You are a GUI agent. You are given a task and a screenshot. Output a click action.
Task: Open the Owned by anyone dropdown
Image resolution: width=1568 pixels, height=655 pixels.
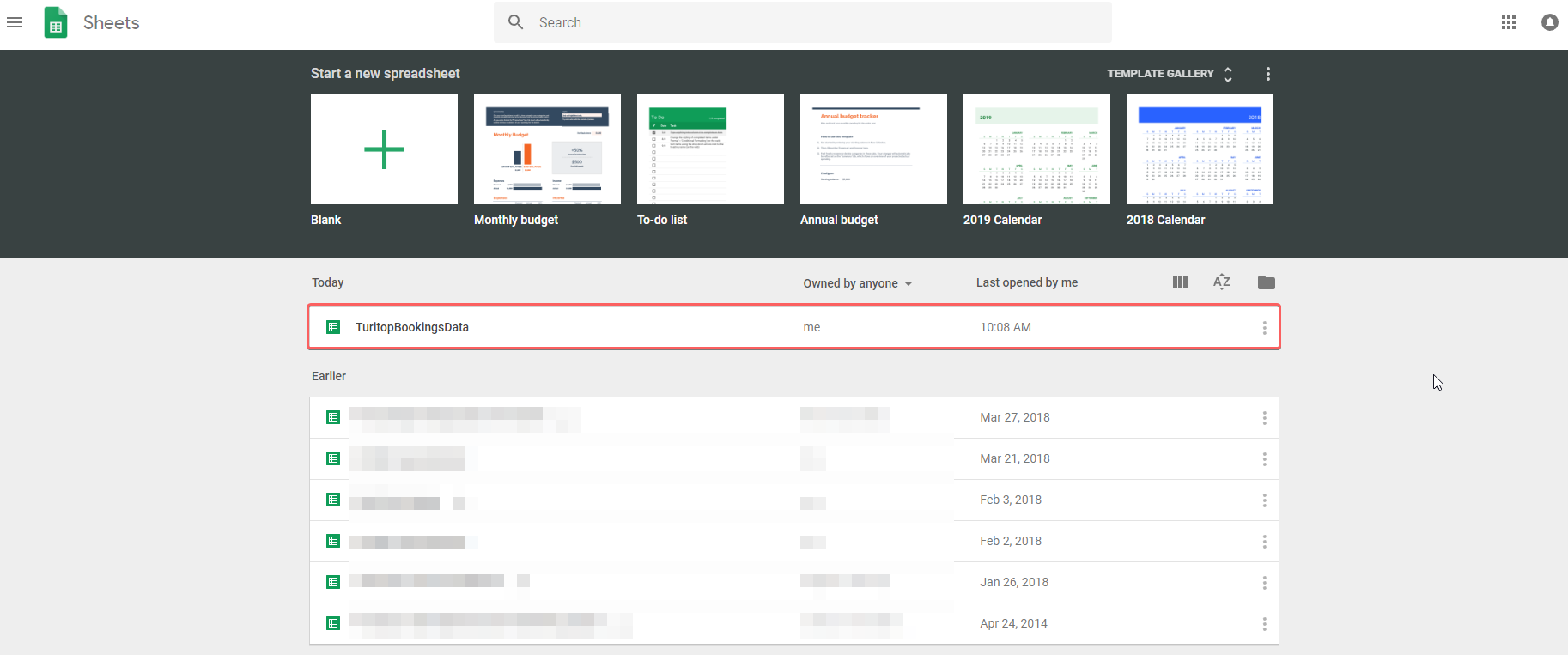[858, 283]
